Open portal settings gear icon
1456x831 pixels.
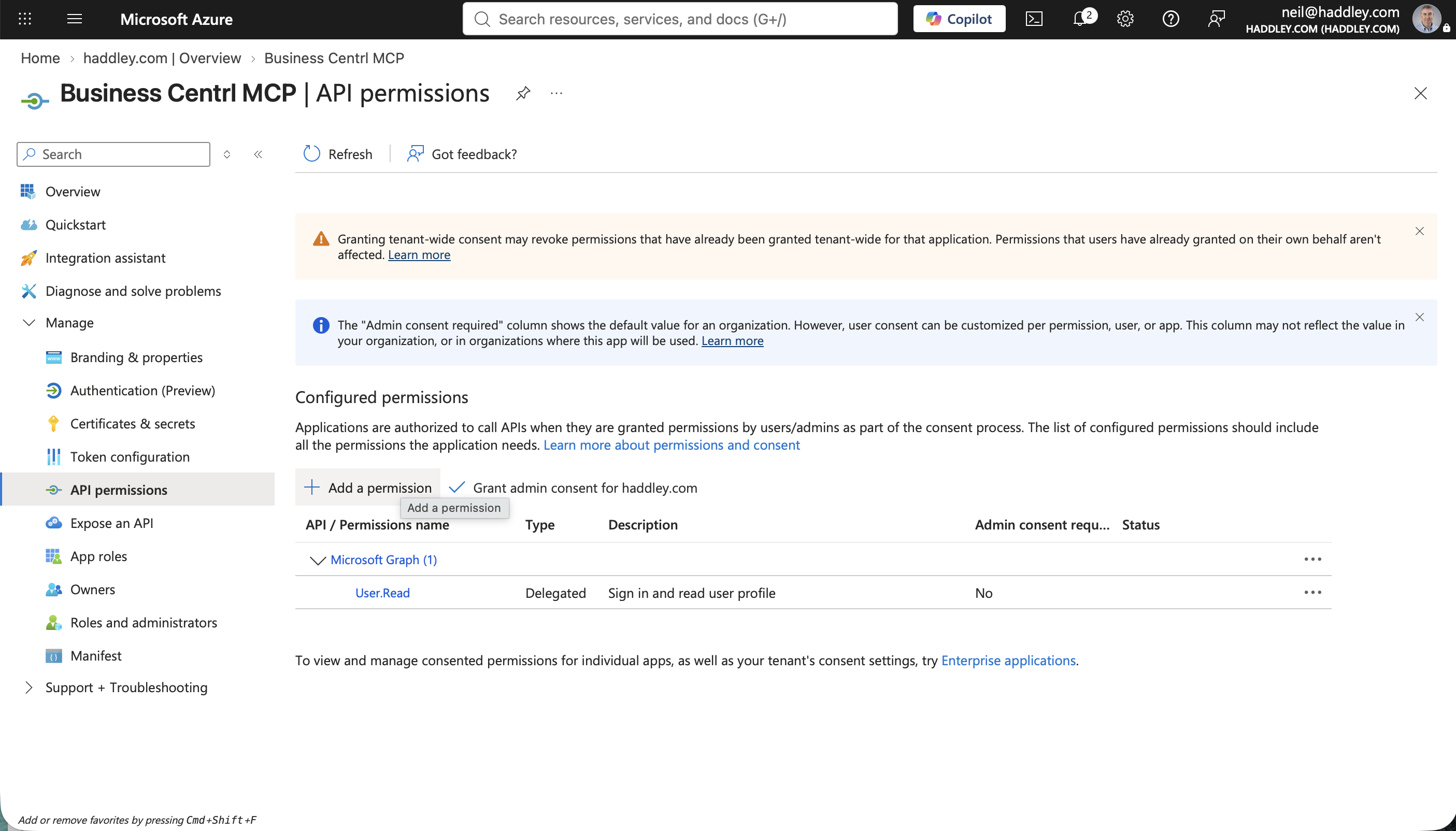coord(1125,19)
